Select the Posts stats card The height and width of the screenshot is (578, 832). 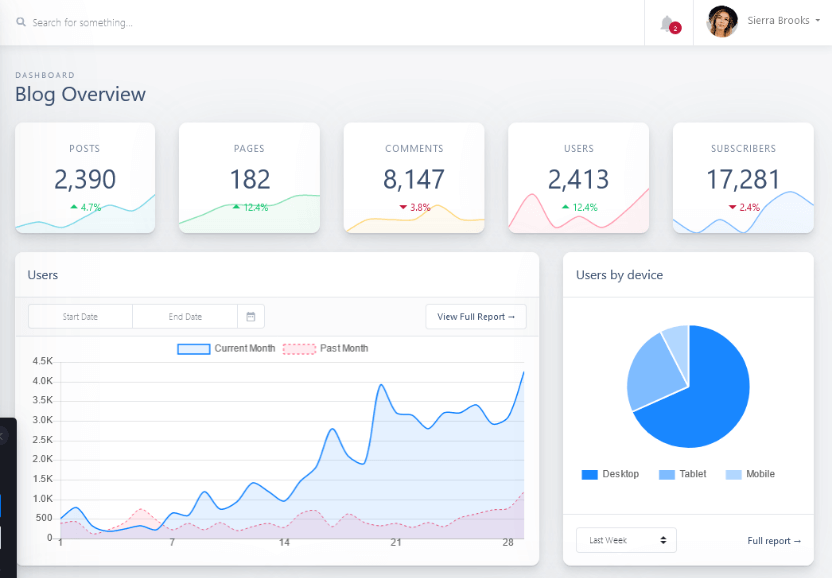pyautogui.click(x=85, y=178)
